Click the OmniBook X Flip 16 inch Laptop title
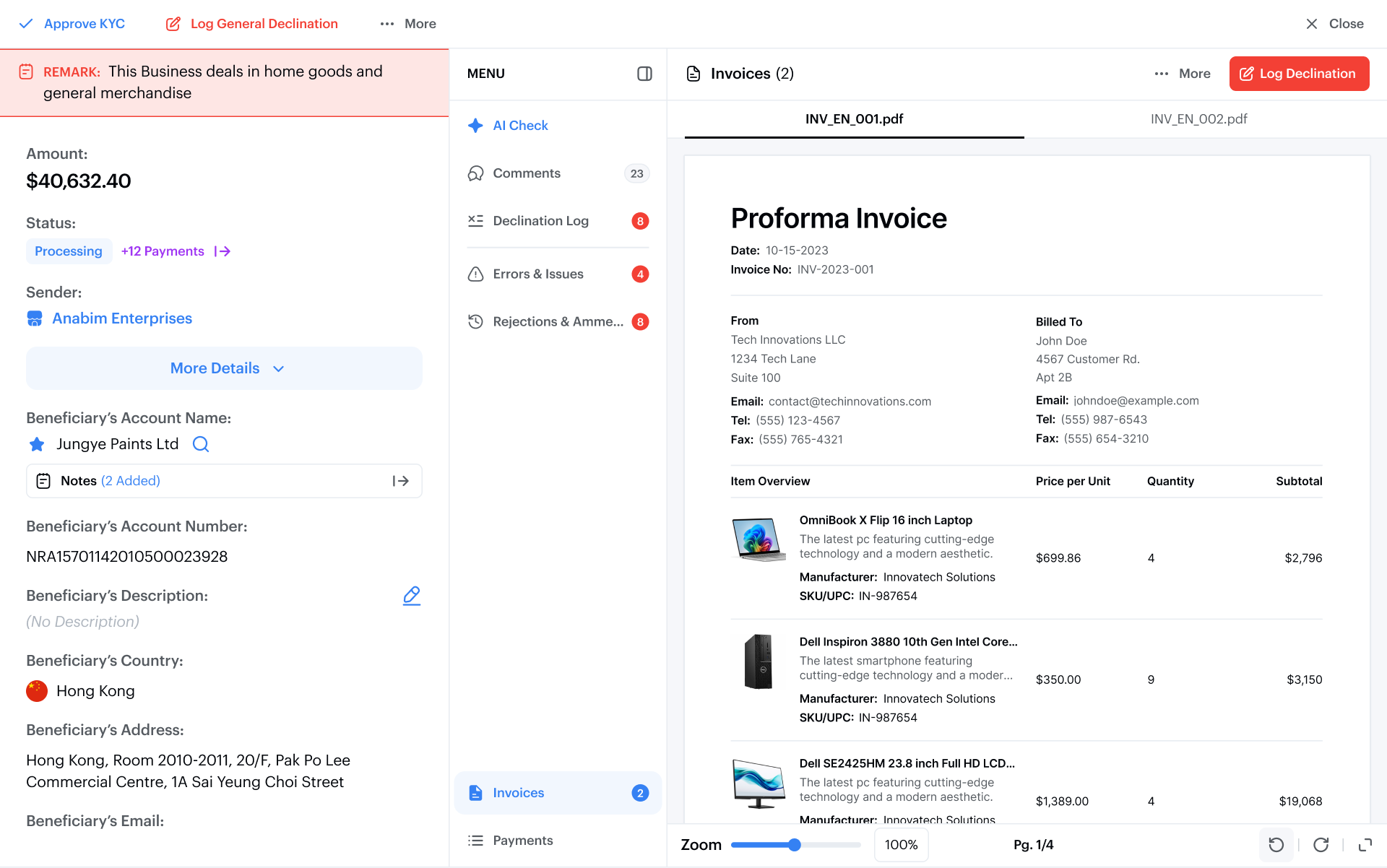Screen dimensions: 1387x868 click(x=886, y=520)
